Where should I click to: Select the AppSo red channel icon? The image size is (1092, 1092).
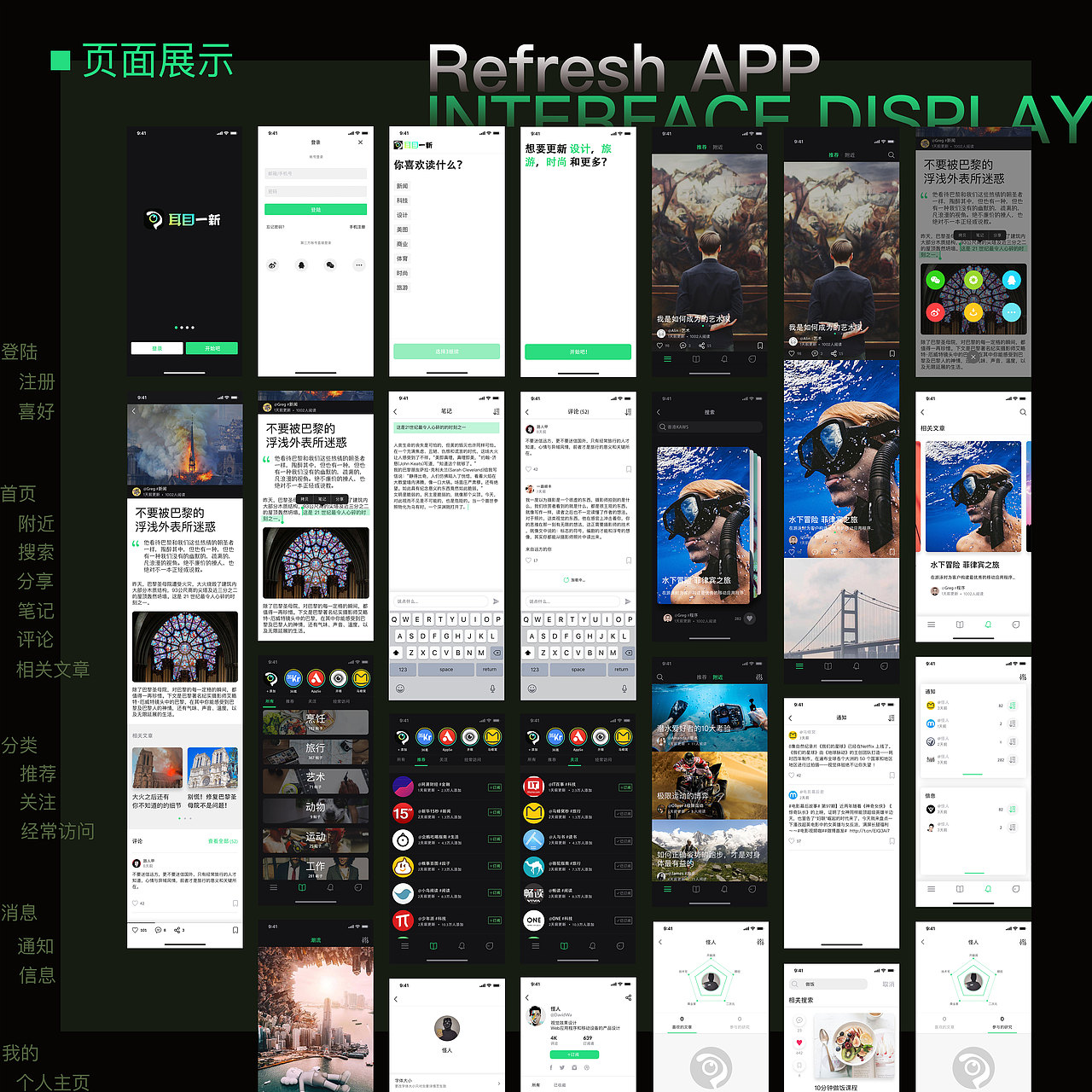click(x=447, y=737)
